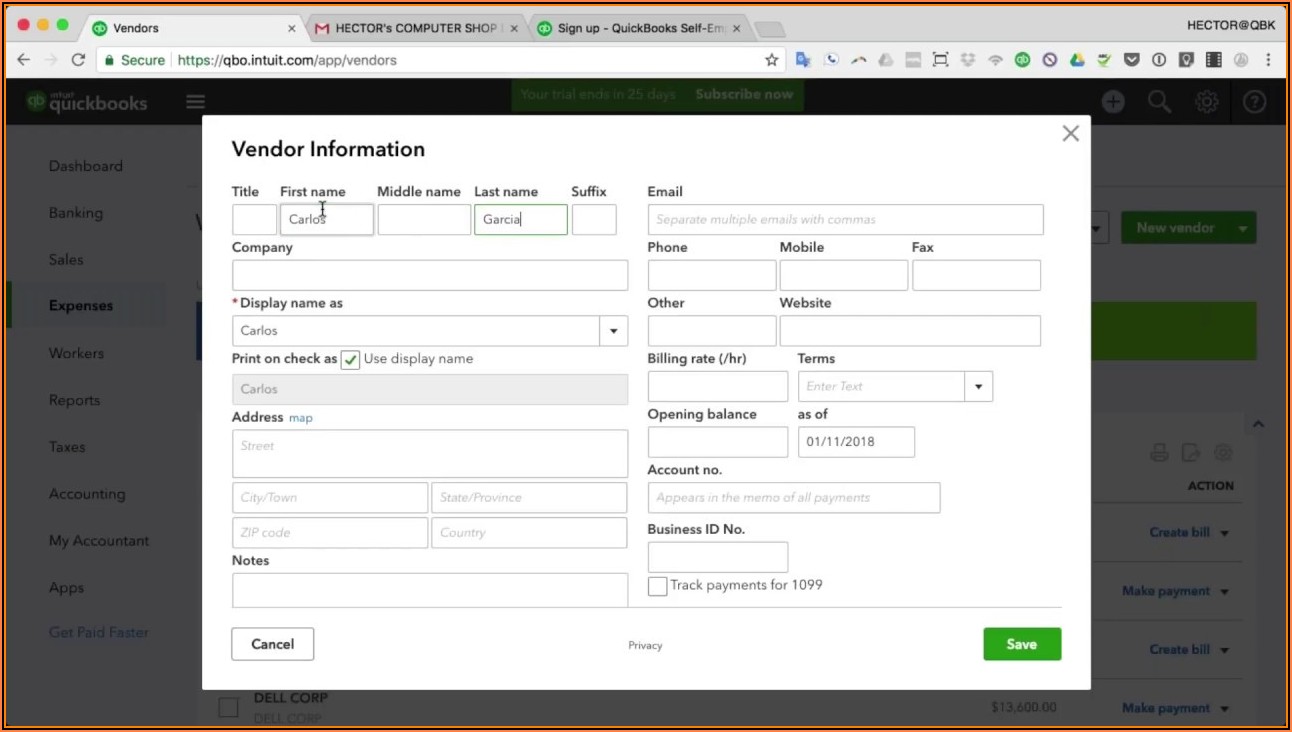Click the search magnifier in QuickBooks header
The image size is (1292, 732).
pyautogui.click(x=1159, y=101)
